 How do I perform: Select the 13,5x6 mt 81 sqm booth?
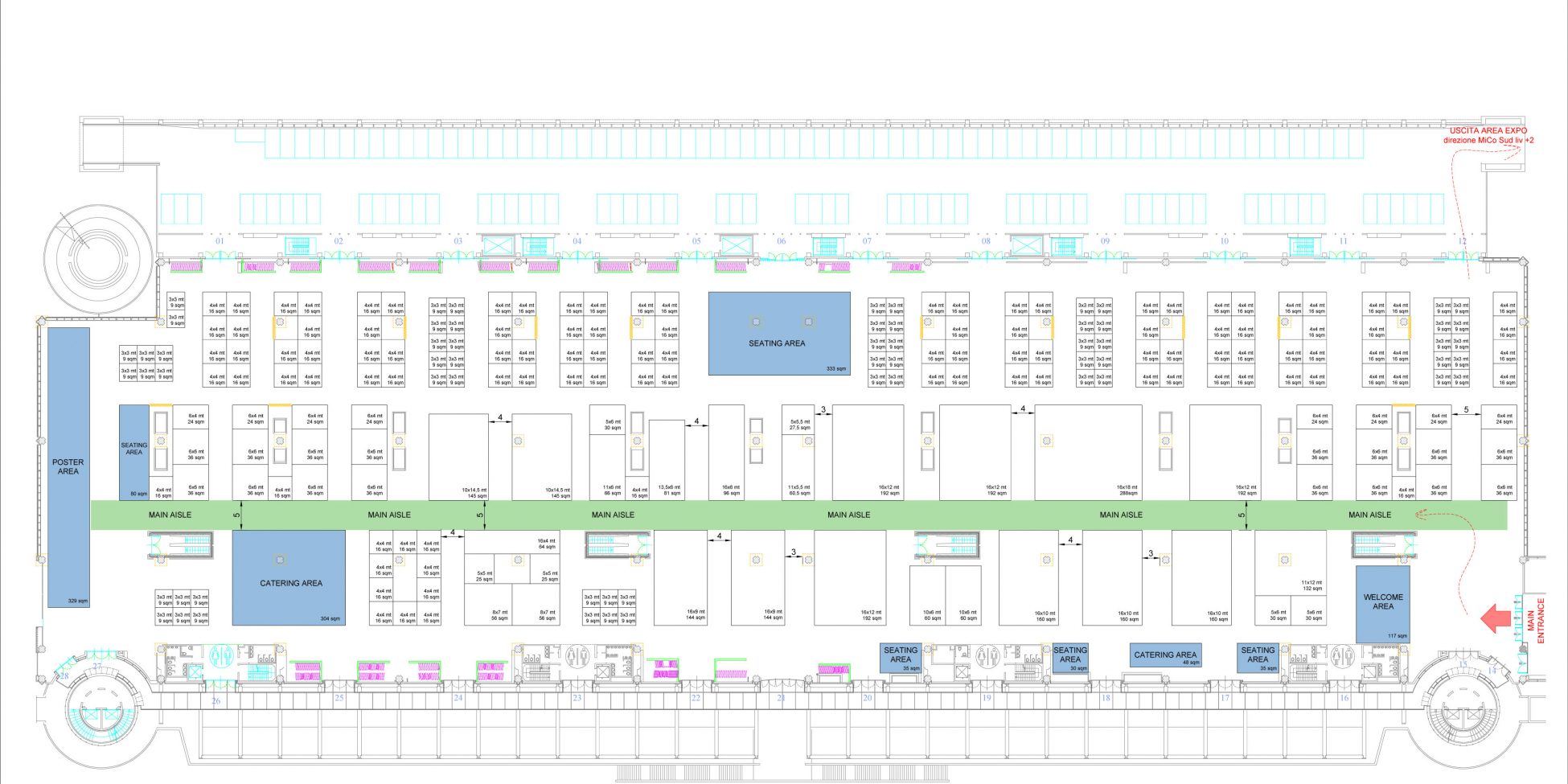pyautogui.click(x=667, y=460)
